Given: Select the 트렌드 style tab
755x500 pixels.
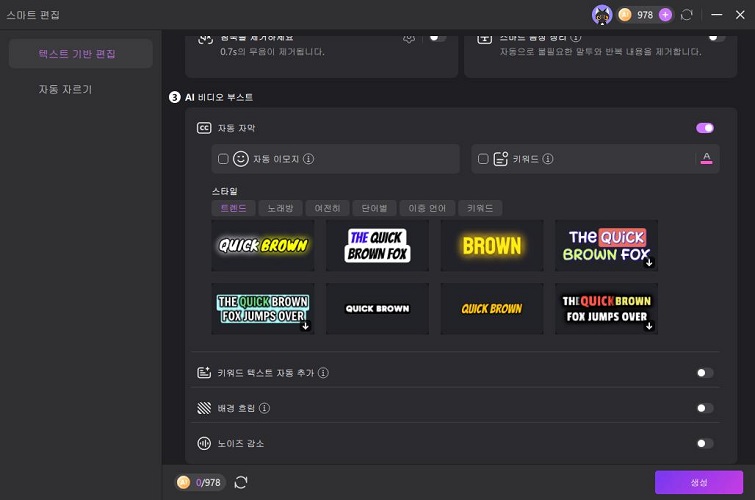Looking at the screenshot, I should click(x=234, y=208).
